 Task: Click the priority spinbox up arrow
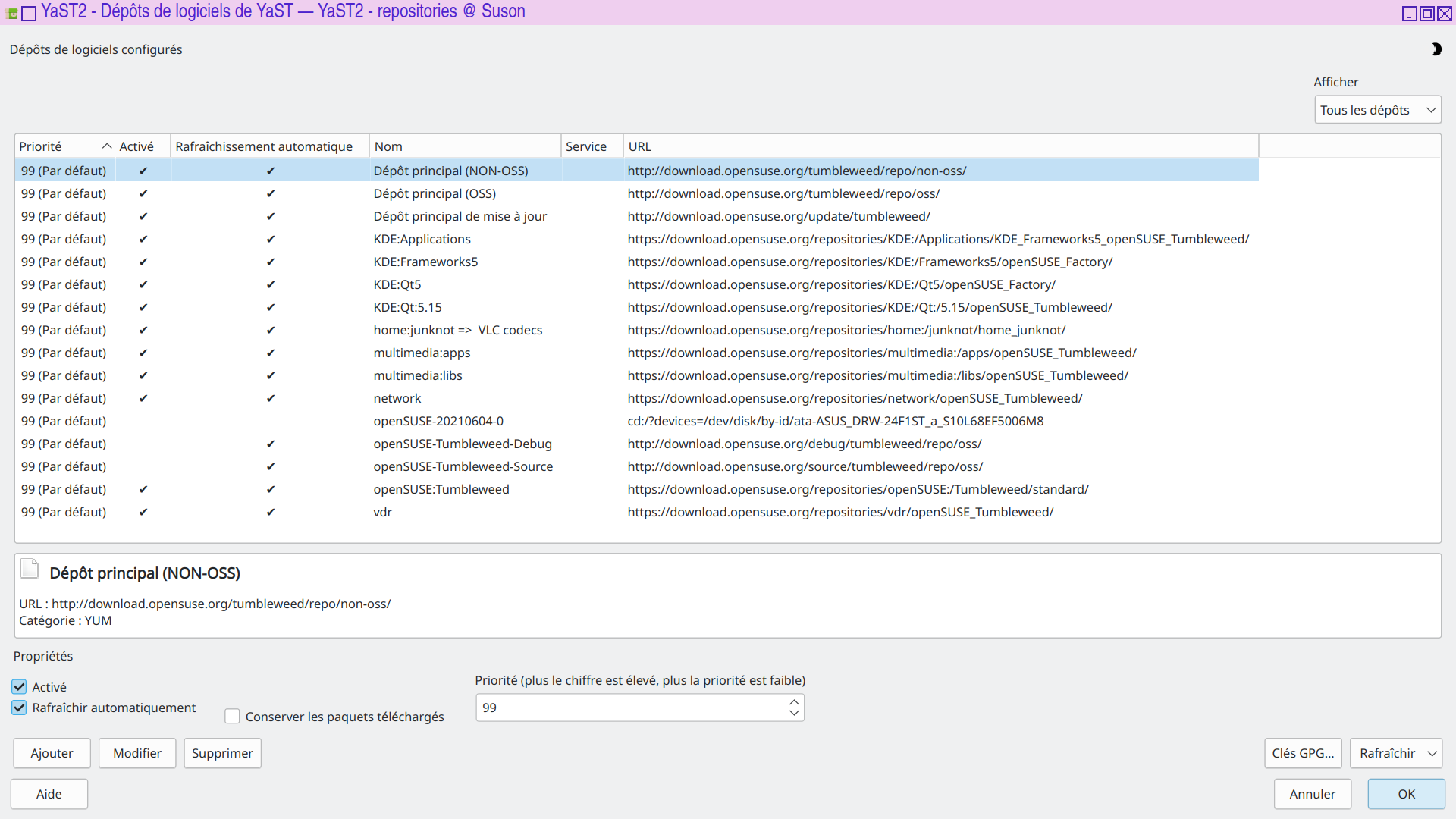tap(794, 702)
